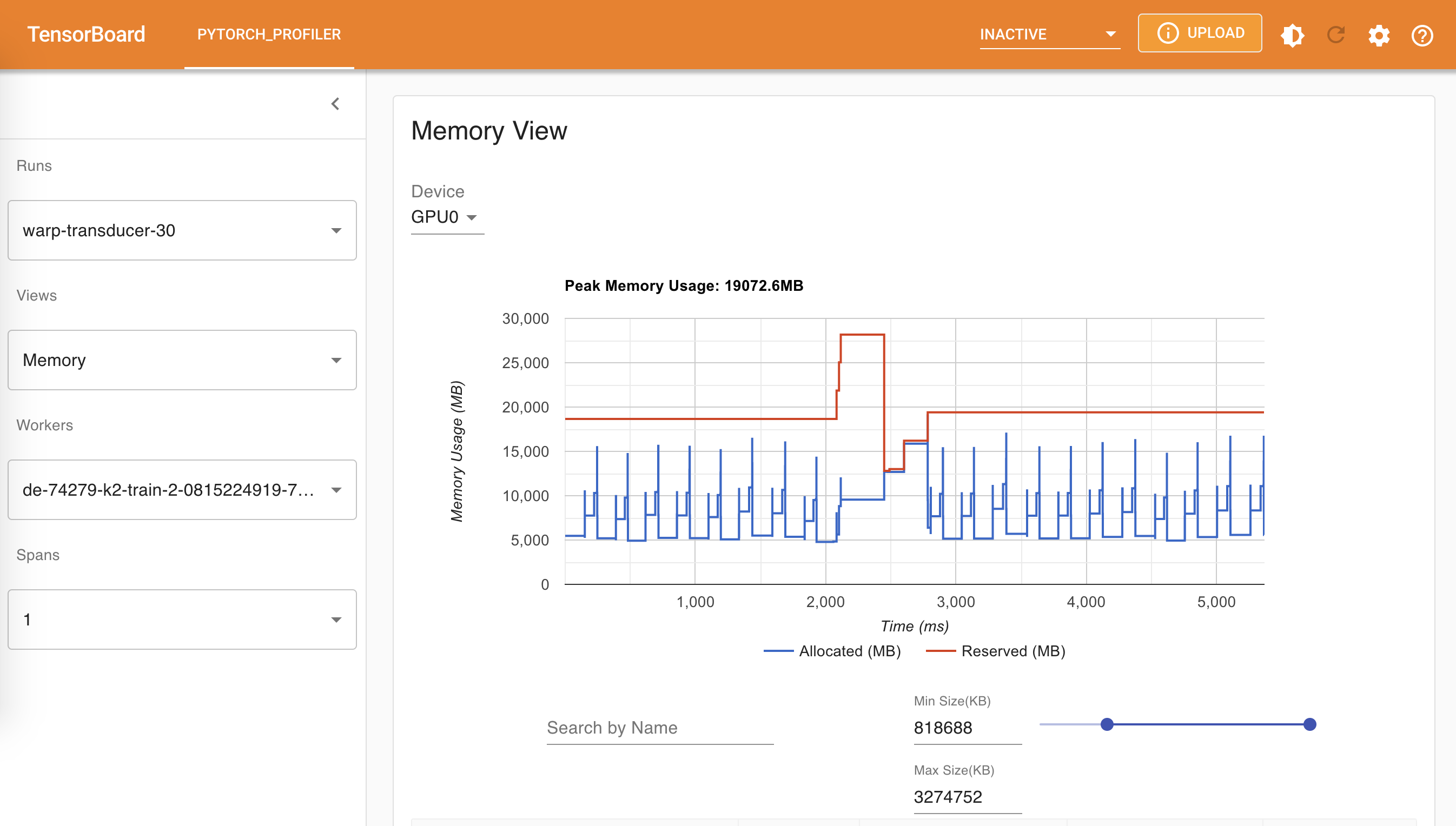Open the Runs dropdown warp-transducer-30

coord(182,230)
